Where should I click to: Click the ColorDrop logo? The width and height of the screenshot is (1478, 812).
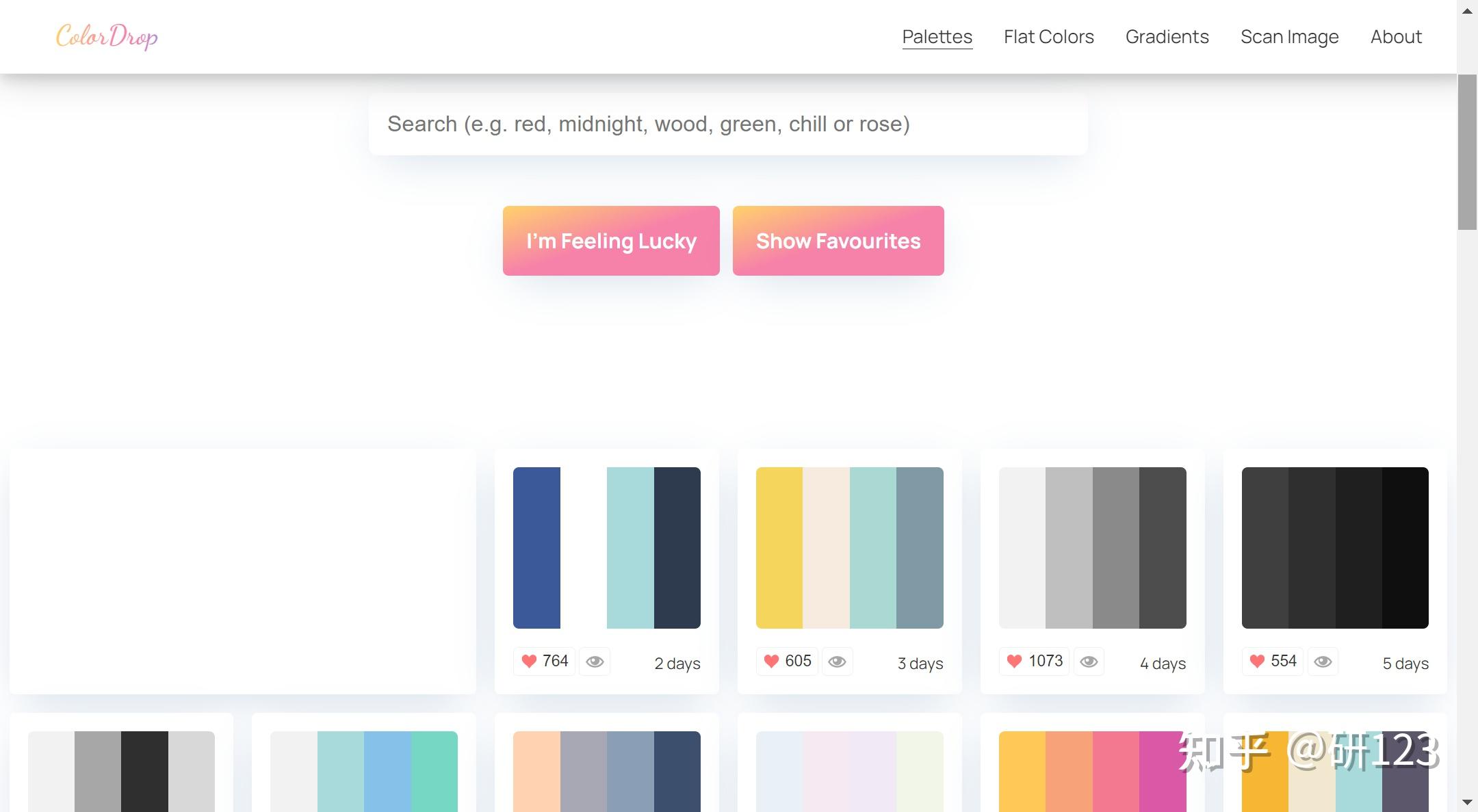[x=107, y=36]
